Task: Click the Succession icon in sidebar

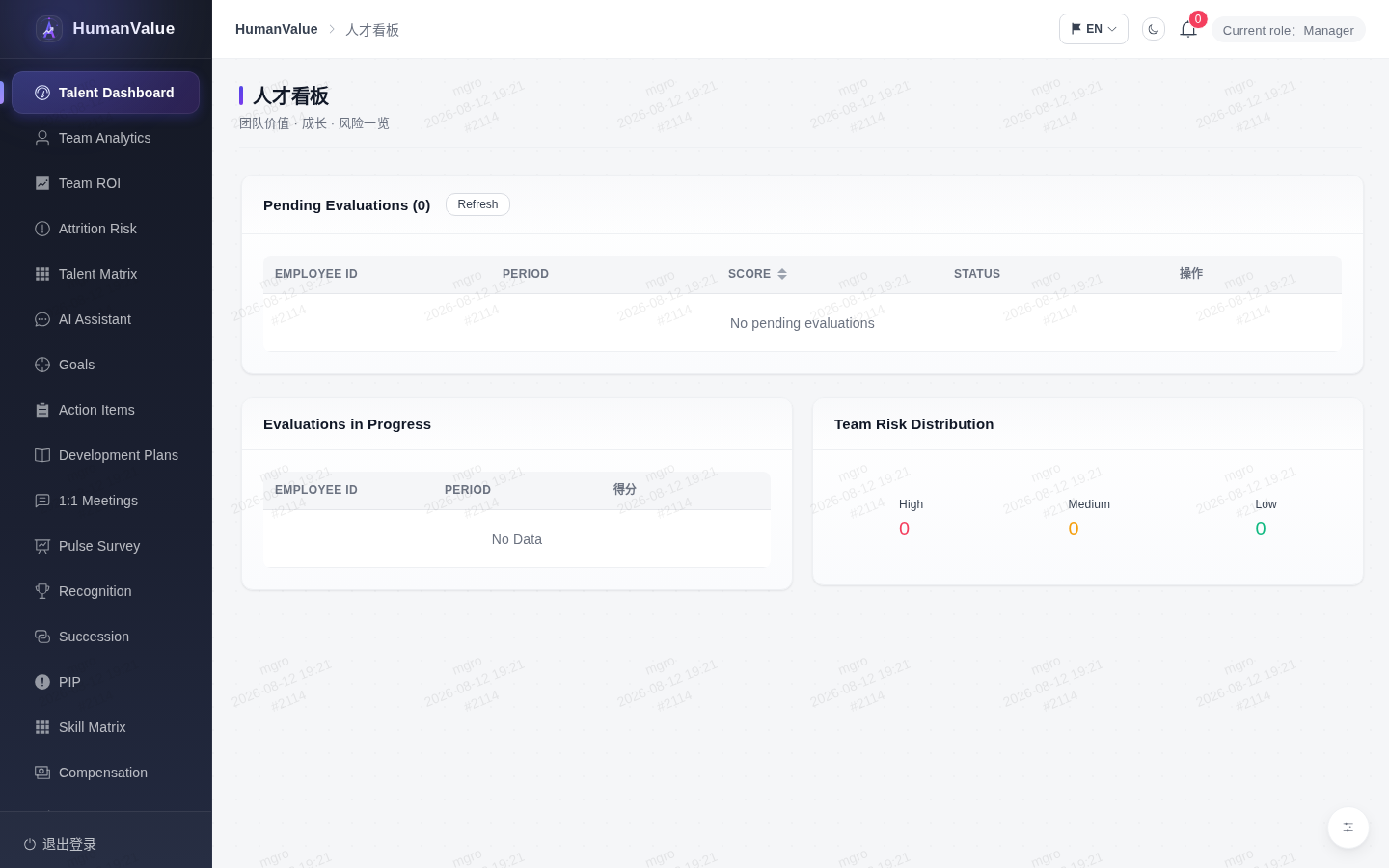Action: pos(42,637)
